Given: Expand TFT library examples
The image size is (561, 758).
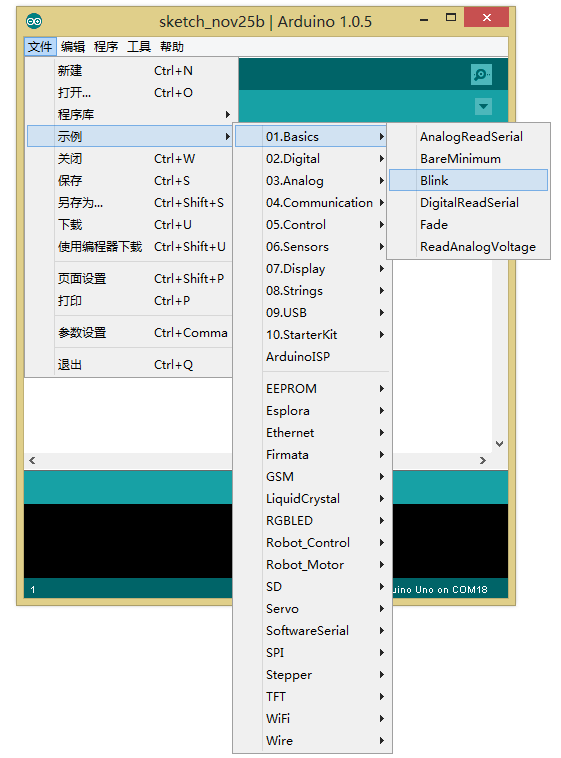Looking at the screenshot, I should pyautogui.click(x=311, y=697).
